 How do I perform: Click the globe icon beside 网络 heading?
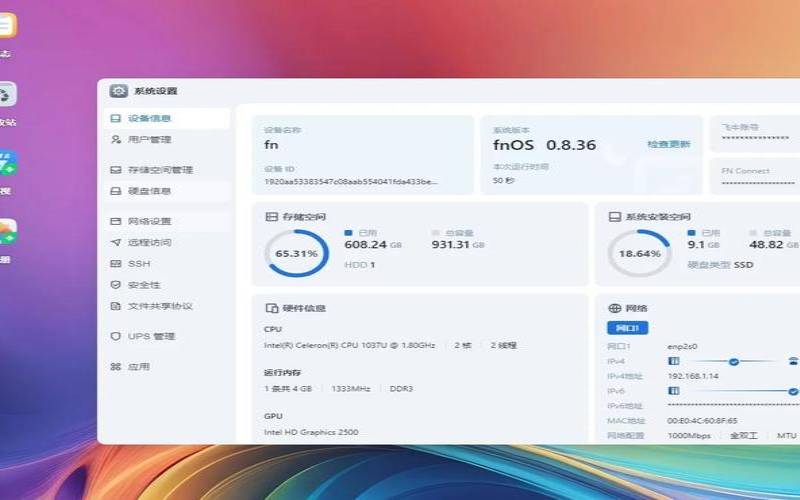click(614, 308)
